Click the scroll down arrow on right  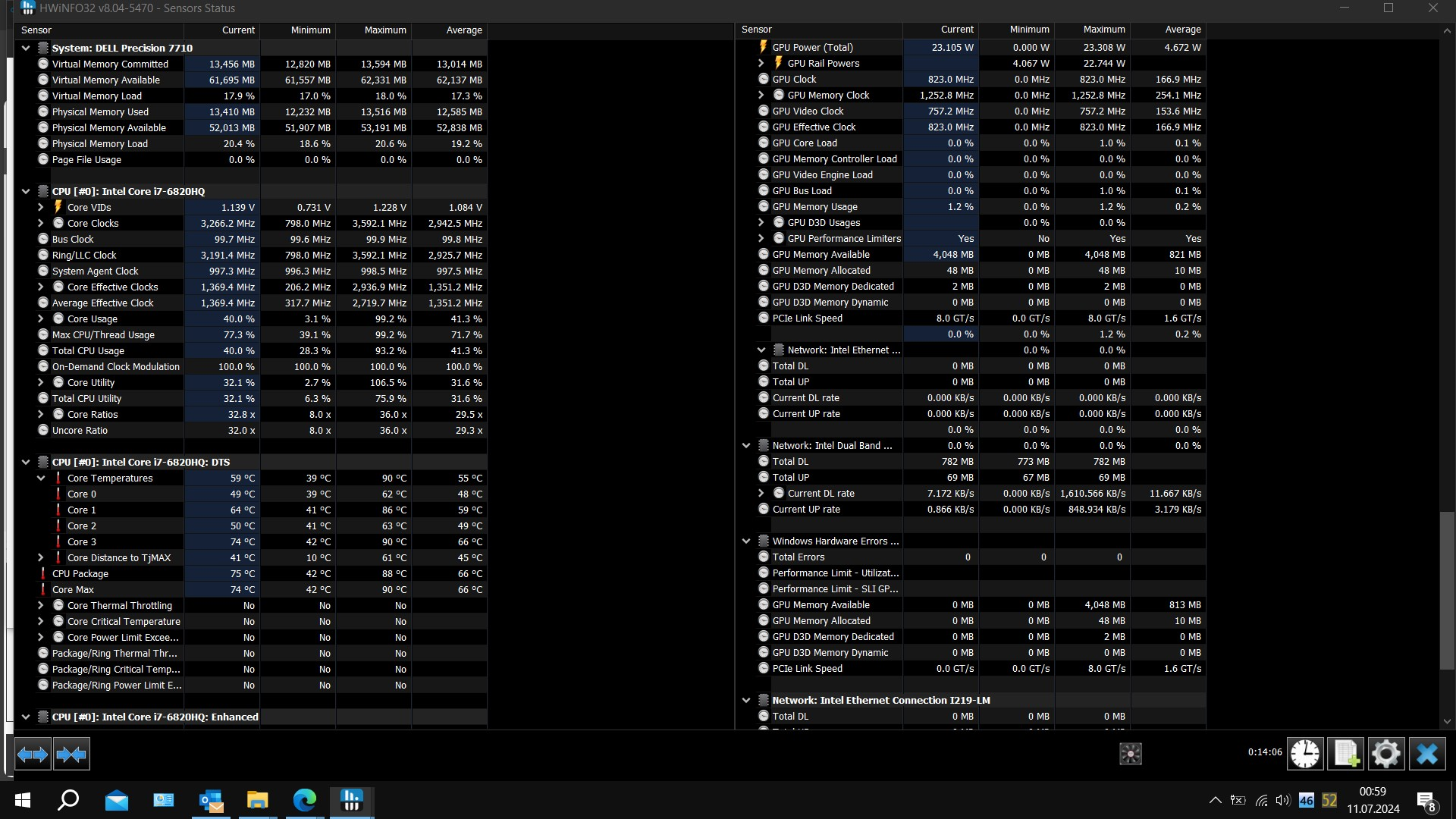[1447, 721]
